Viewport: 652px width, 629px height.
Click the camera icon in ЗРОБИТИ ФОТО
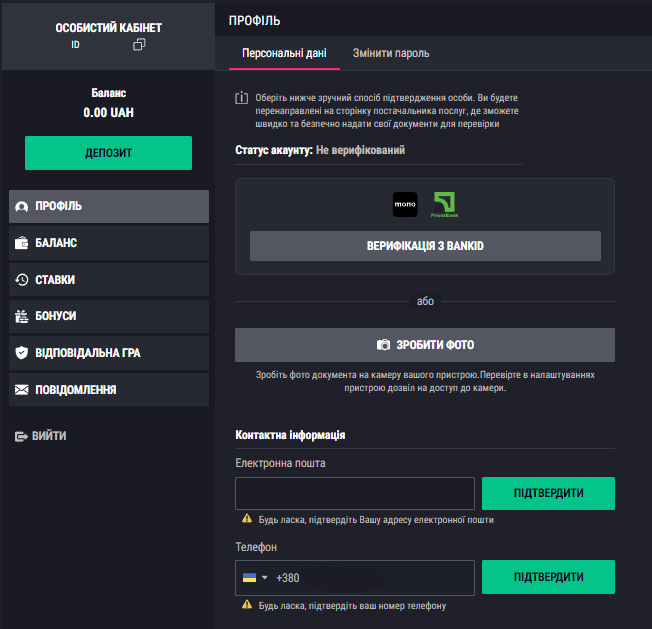(x=383, y=345)
